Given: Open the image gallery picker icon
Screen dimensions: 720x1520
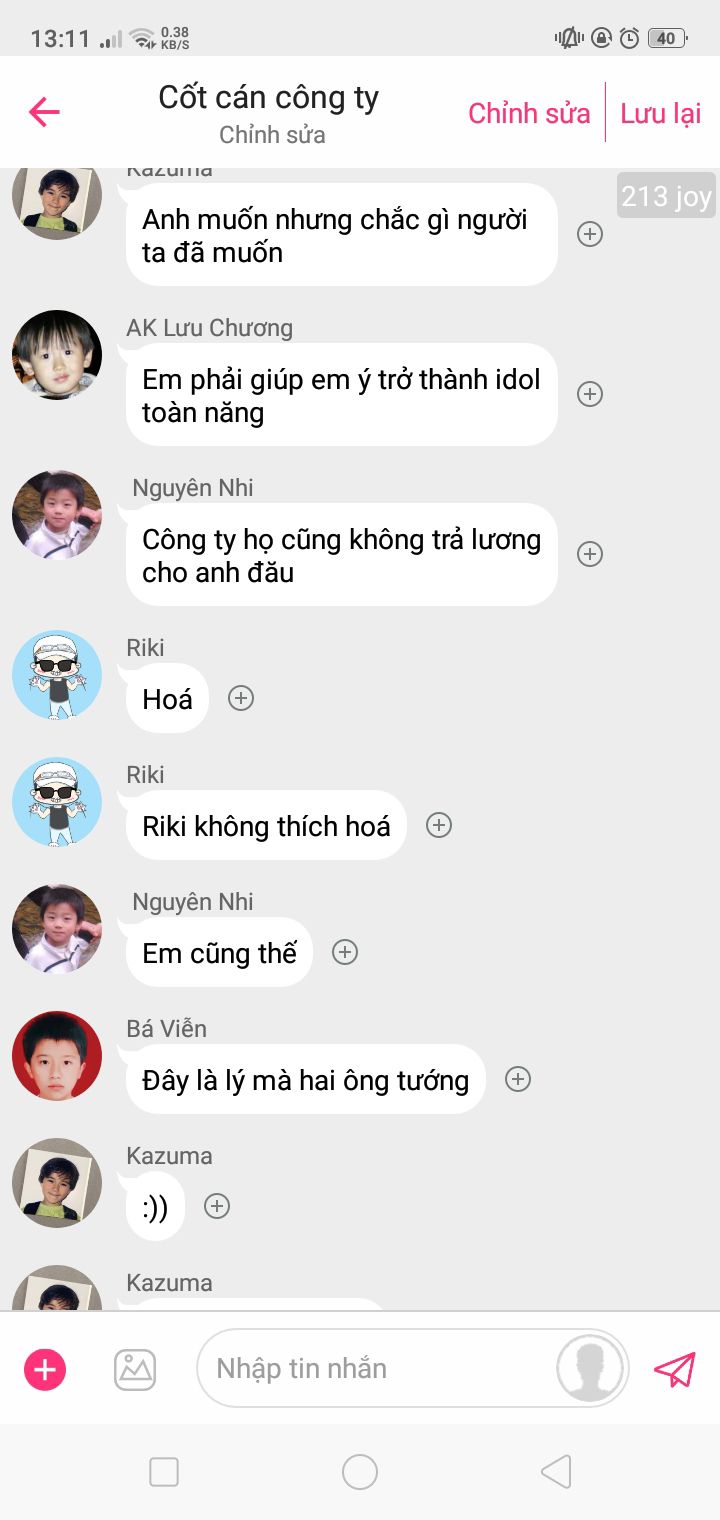Looking at the screenshot, I should (x=135, y=1369).
